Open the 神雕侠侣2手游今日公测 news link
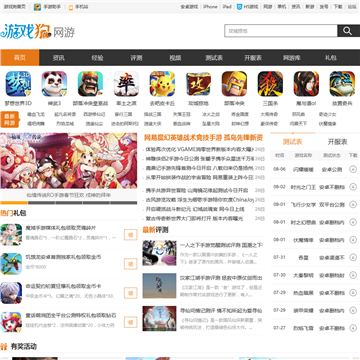Viewport: 360px width, 360px height. (x=199, y=158)
